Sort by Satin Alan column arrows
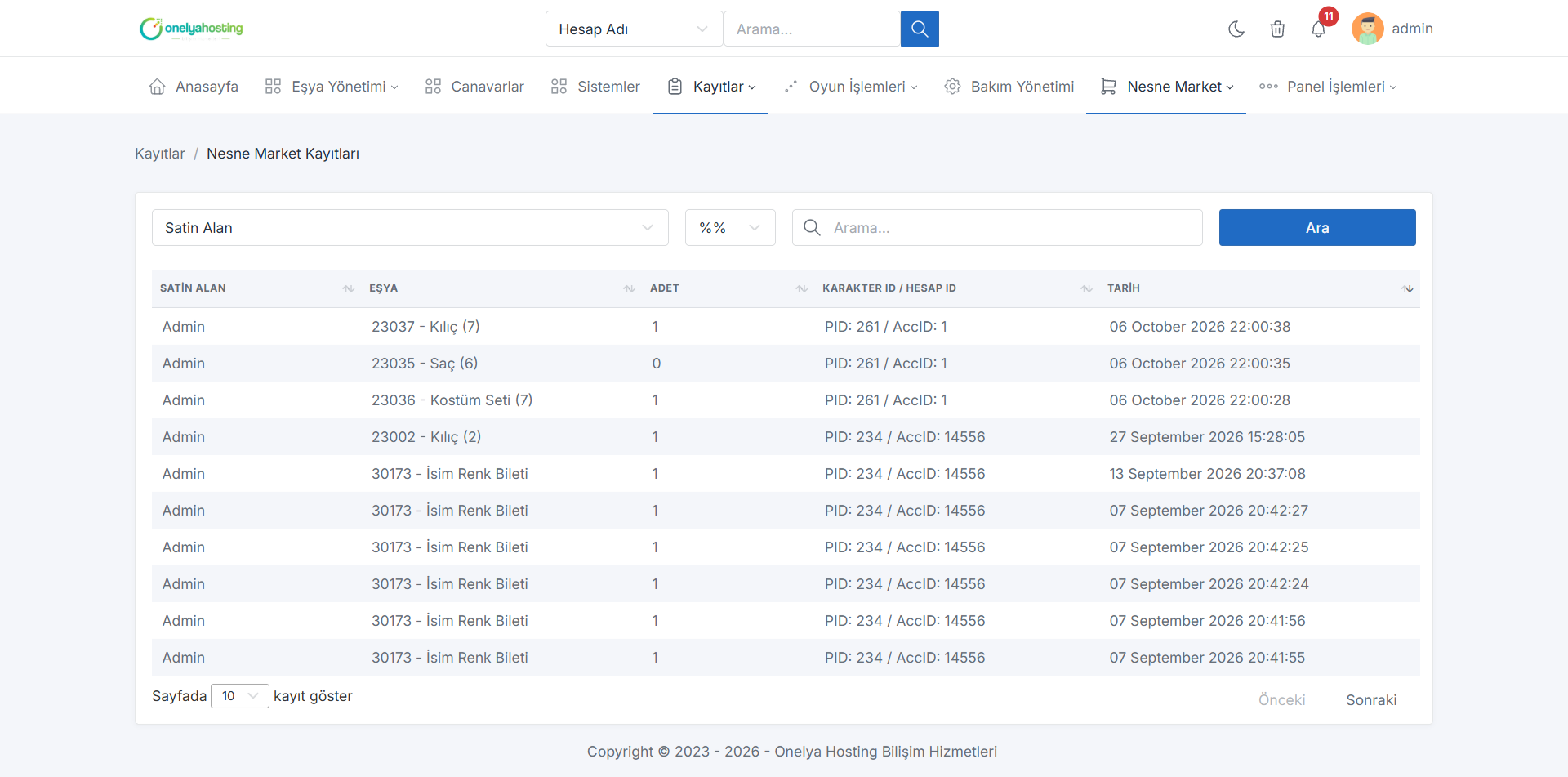This screenshot has height=777, width=1568. (349, 288)
